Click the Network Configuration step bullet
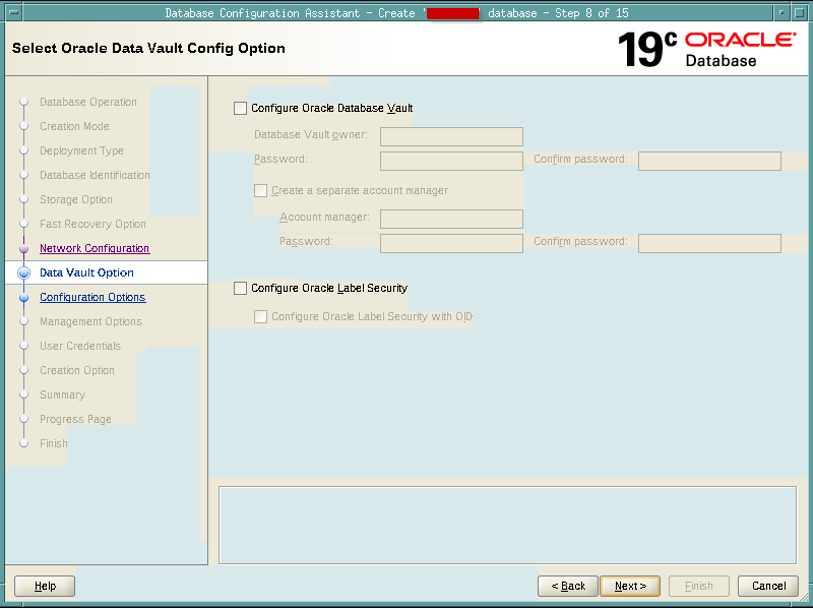 click(24, 248)
